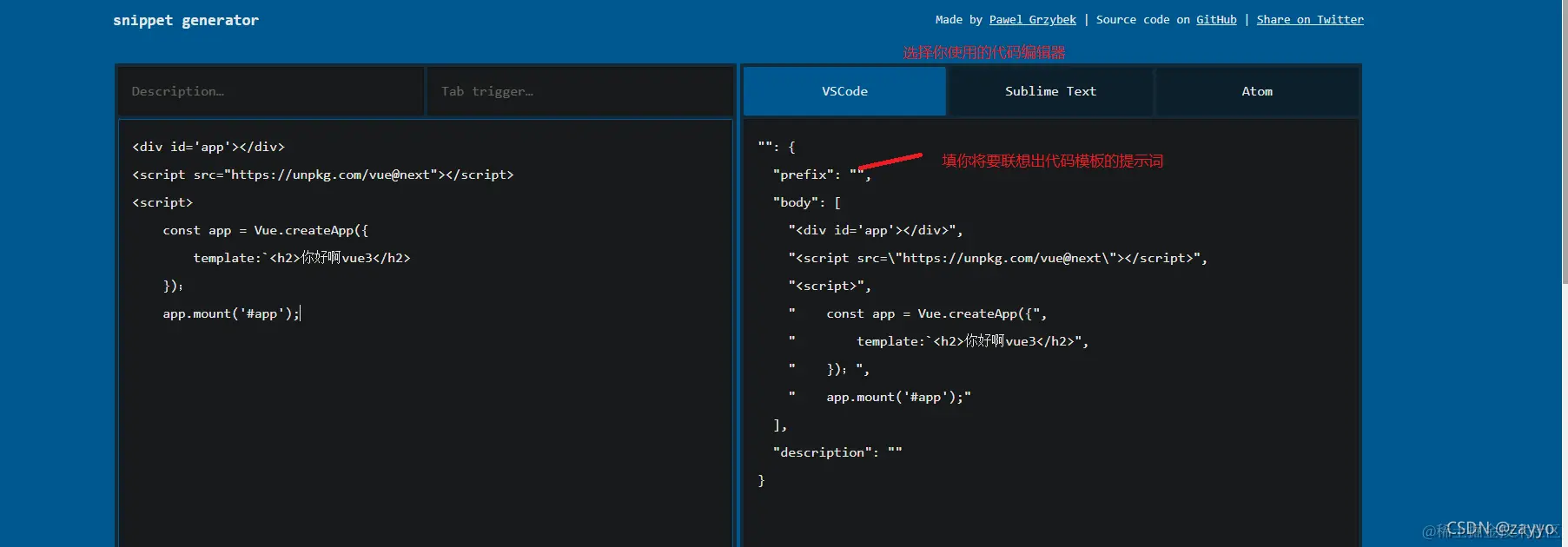Screen dimensions: 1568x547
Task: Click the escaped script src line in the output
Action: (998, 258)
